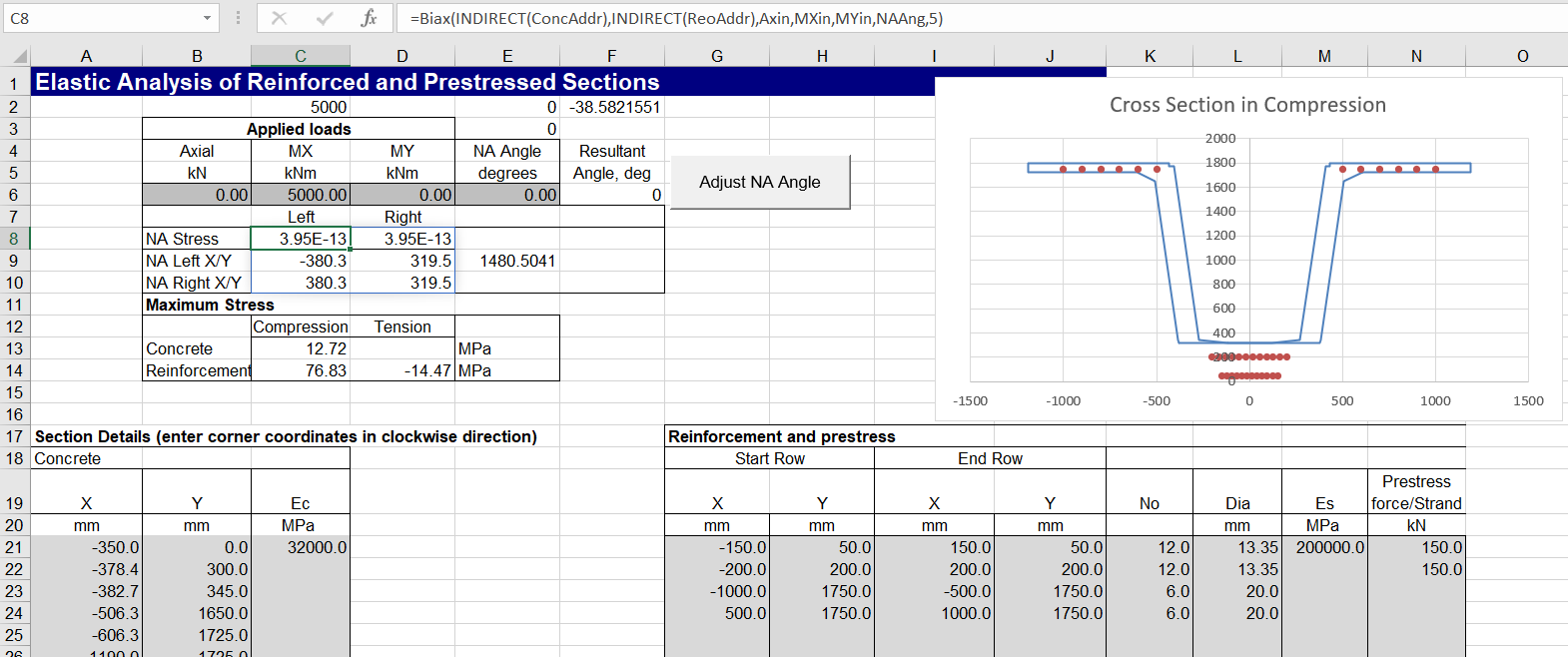Click the Enter checkmark icon in formula bar
The image size is (1568, 657).
pos(325,18)
